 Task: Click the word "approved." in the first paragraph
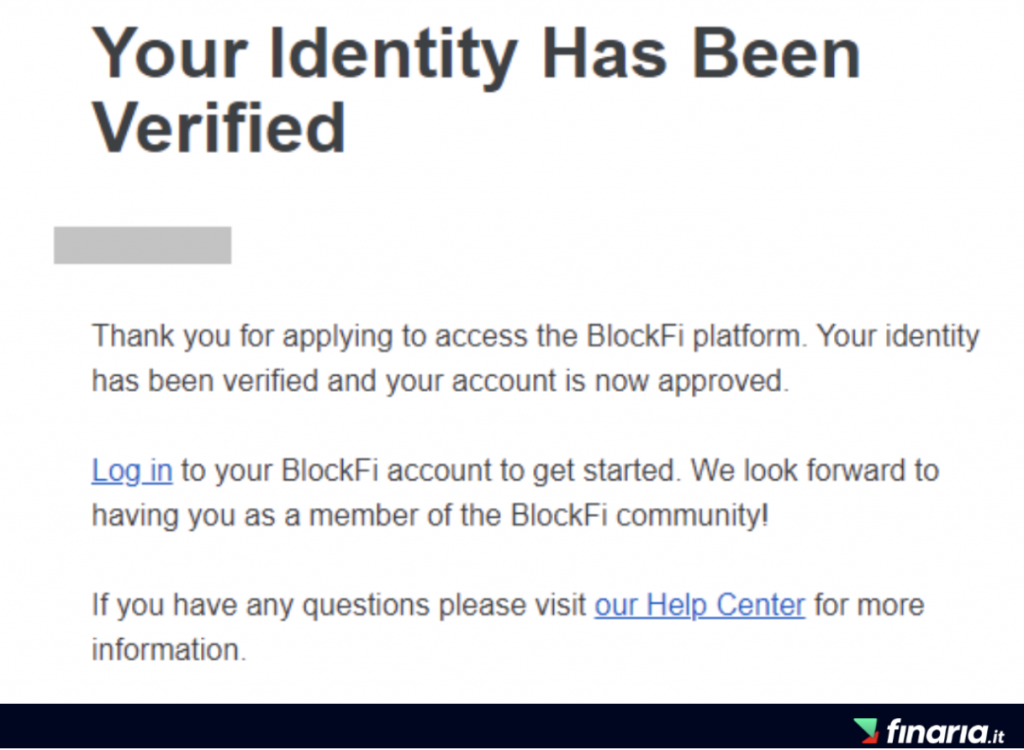point(724,382)
